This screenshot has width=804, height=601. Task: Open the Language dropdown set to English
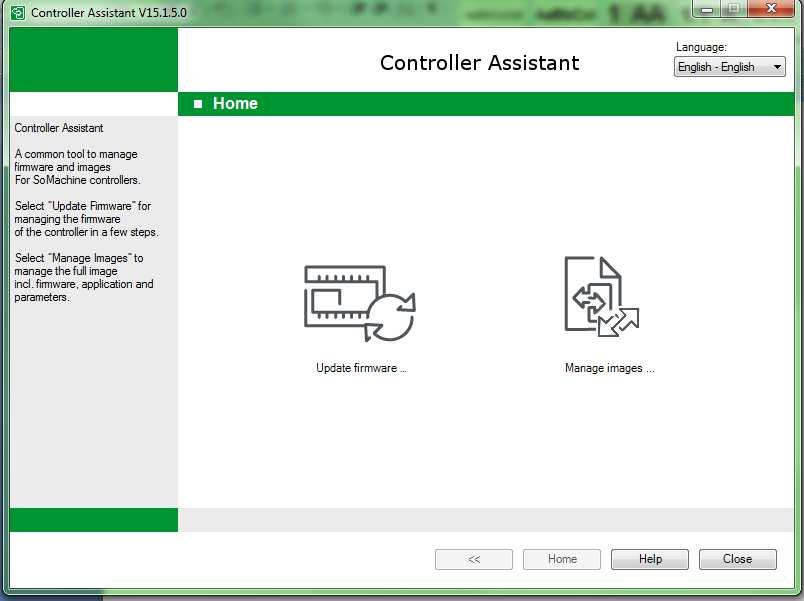pos(729,67)
